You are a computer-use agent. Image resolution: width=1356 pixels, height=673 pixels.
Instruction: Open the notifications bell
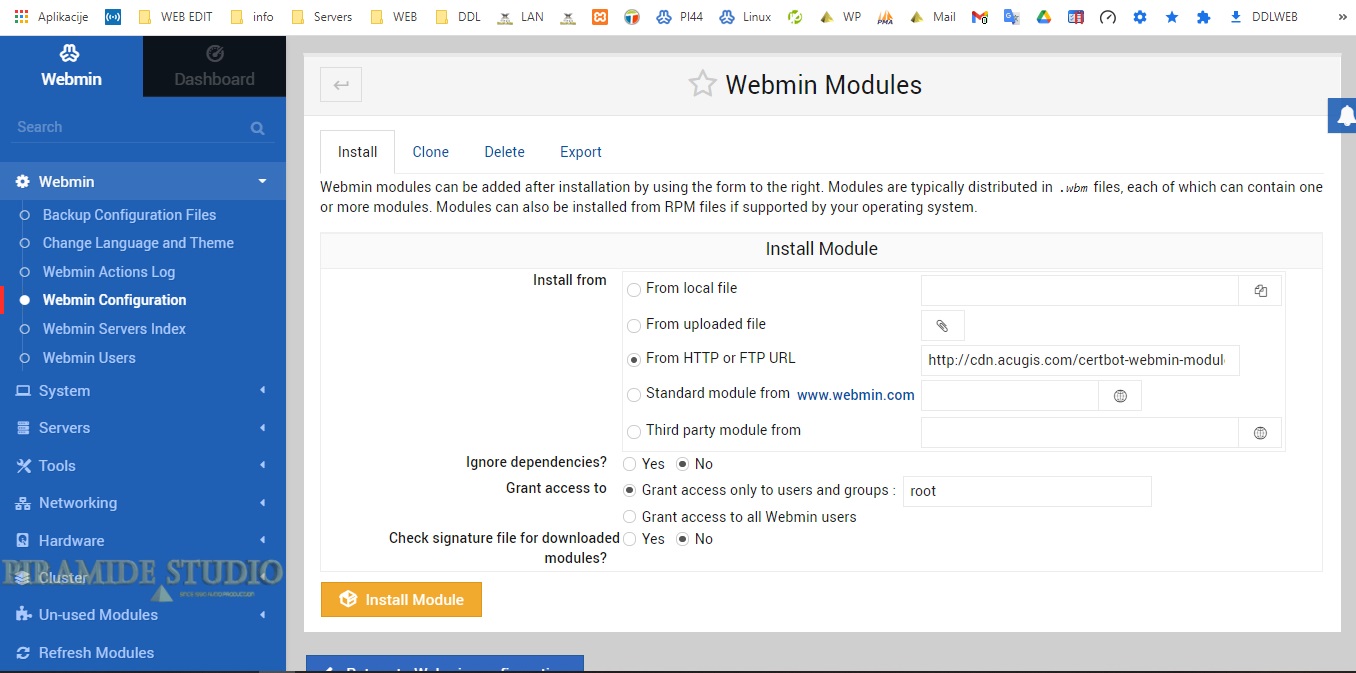pyautogui.click(x=1343, y=116)
